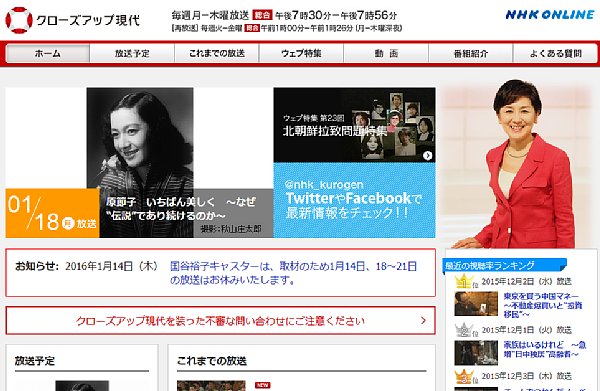The width and height of the screenshot is (600, 391).
Task: Go to the 動画 tab
Action: (386, 53)
